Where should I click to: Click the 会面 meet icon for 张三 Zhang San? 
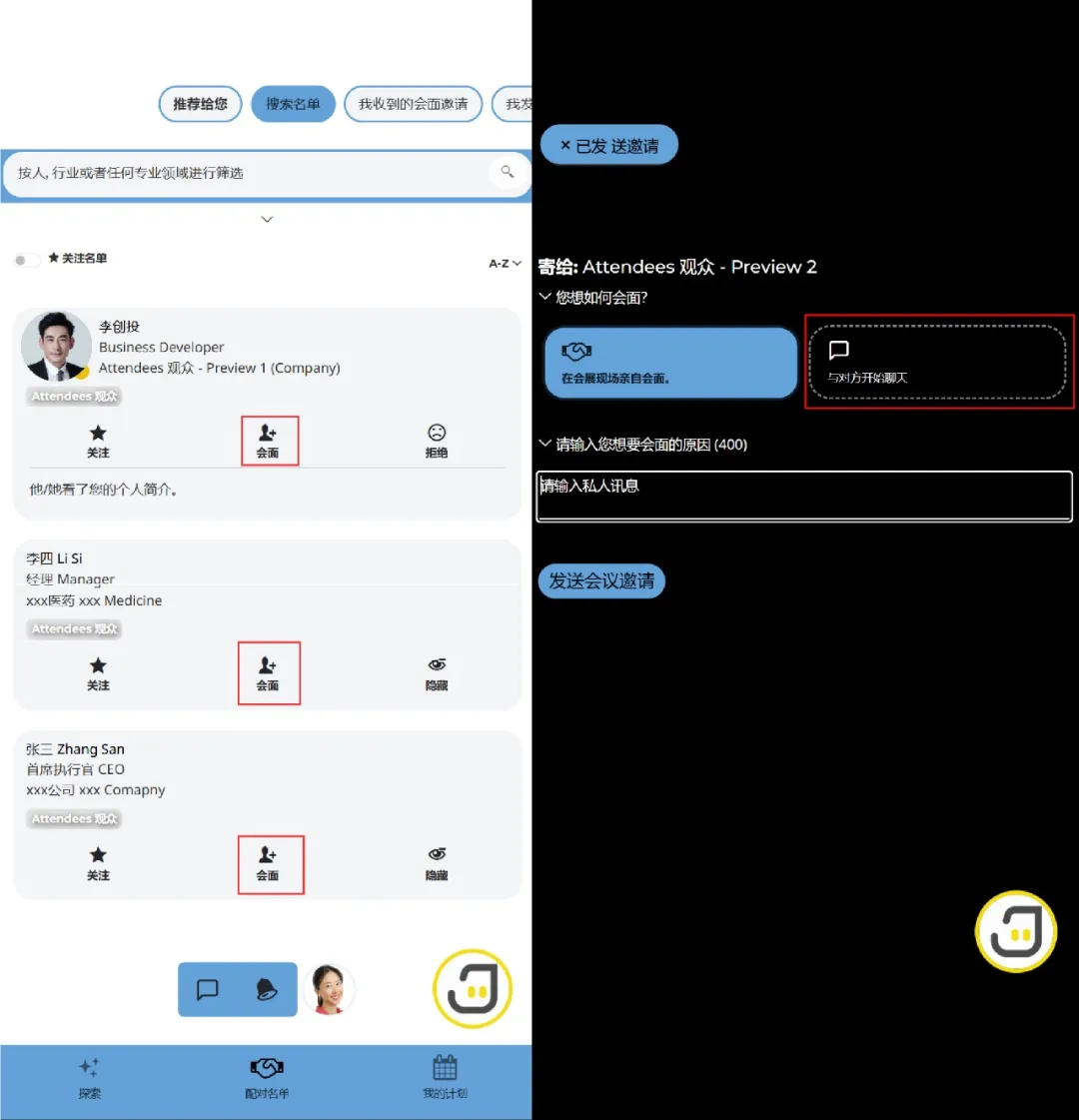coord(268,856)
